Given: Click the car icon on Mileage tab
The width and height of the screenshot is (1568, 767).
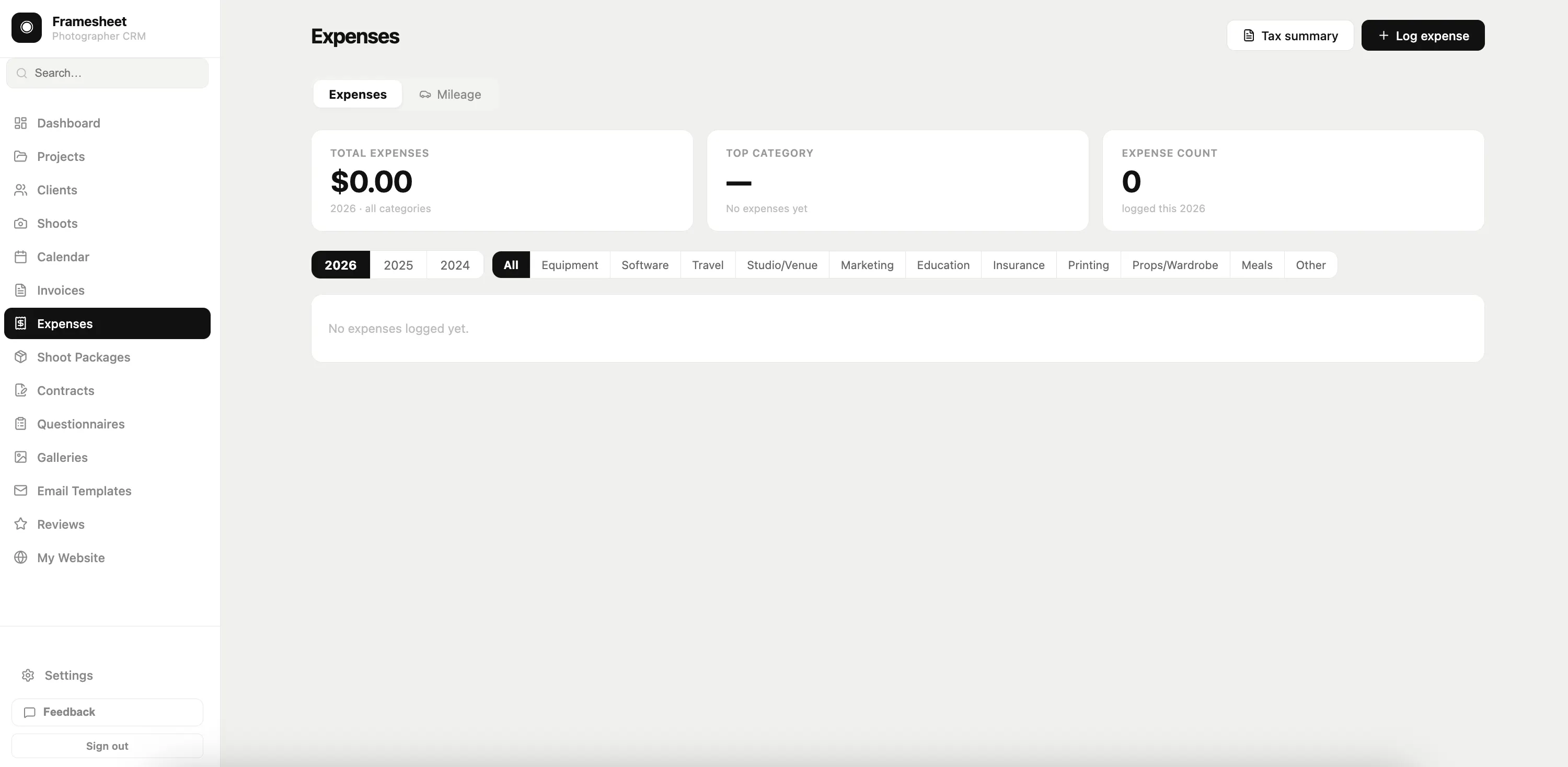Looking at the screenshot, I should tap(425, 94).
